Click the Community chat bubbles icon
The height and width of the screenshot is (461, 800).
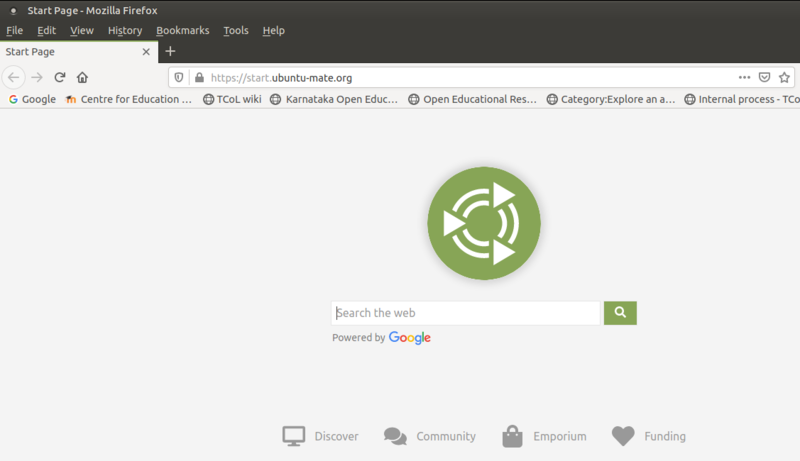(395, 437)
